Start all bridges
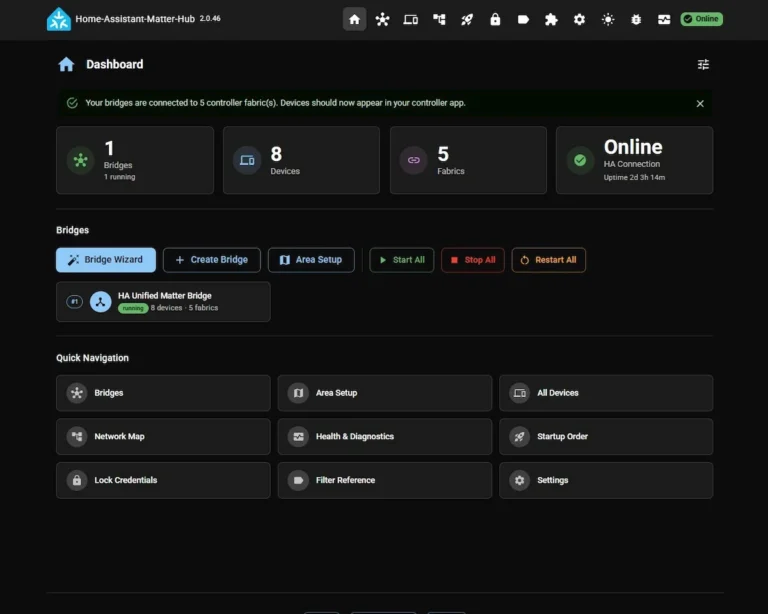The width and height of the screenshot is (768, 614). pos(402,260)
